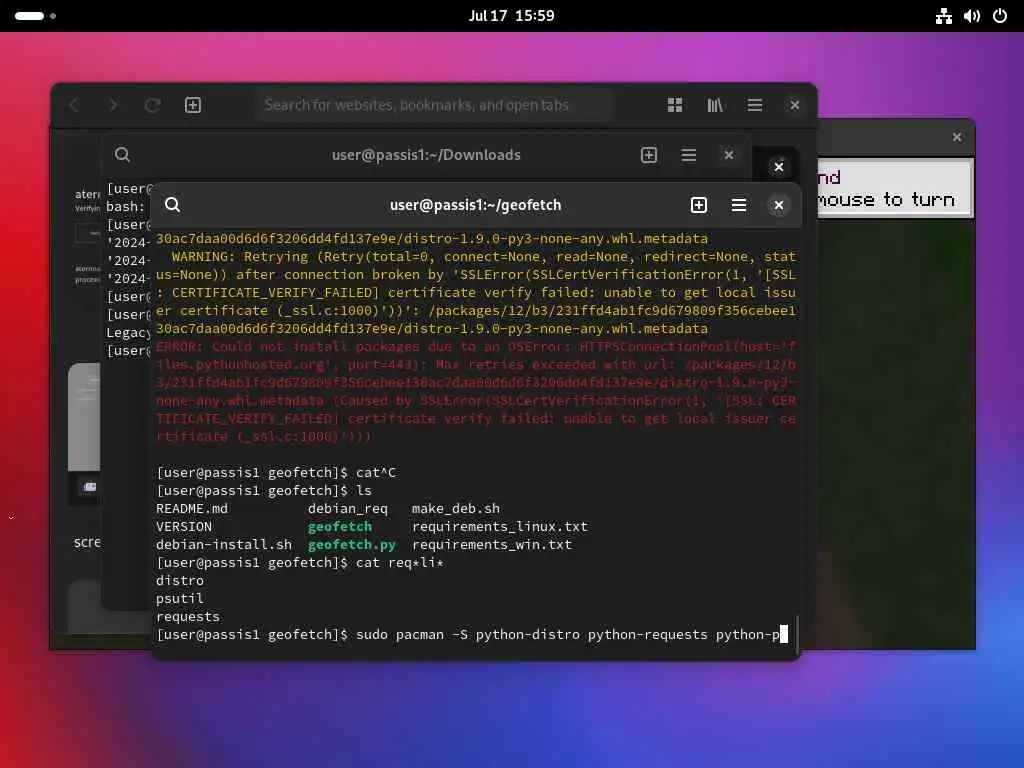Screen dimensions: 1024x768
Task: Add new tab in geofetch terminal
Action: tap(699, 205)
